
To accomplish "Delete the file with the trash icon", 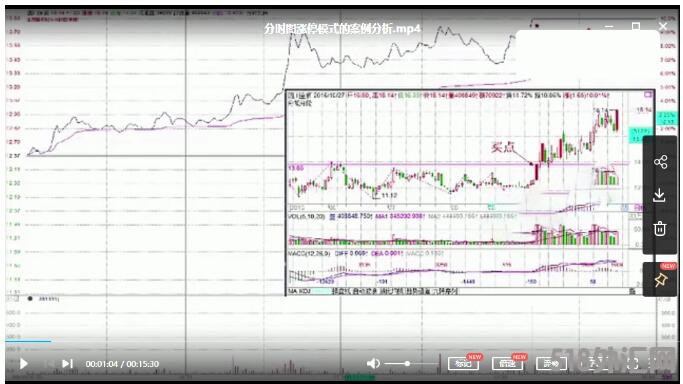I will point(660,229).
